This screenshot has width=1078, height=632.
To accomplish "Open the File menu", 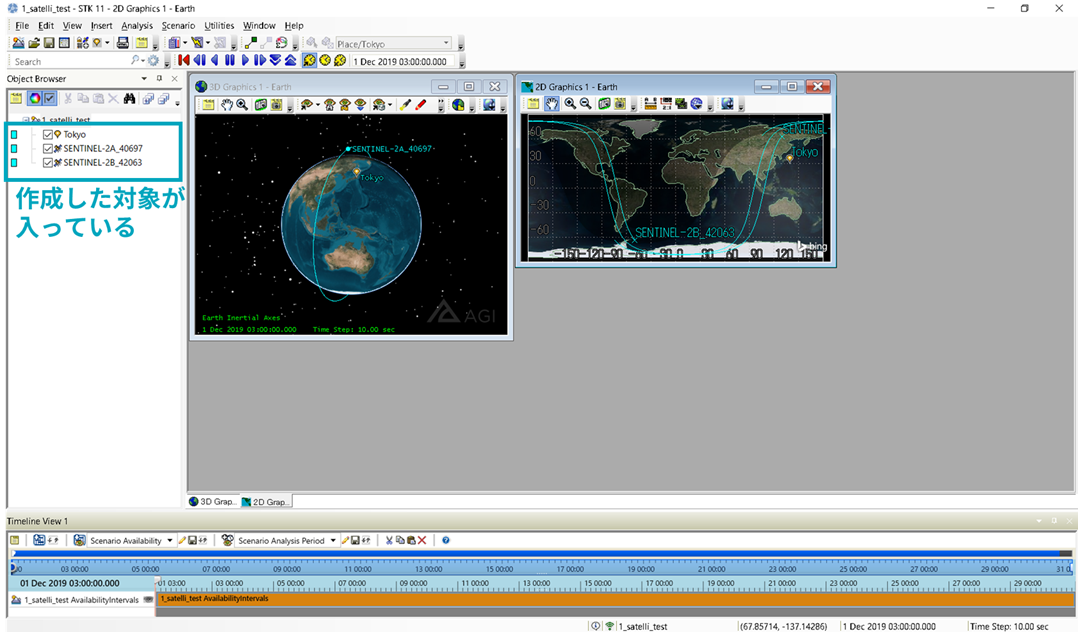I will 22,25.
